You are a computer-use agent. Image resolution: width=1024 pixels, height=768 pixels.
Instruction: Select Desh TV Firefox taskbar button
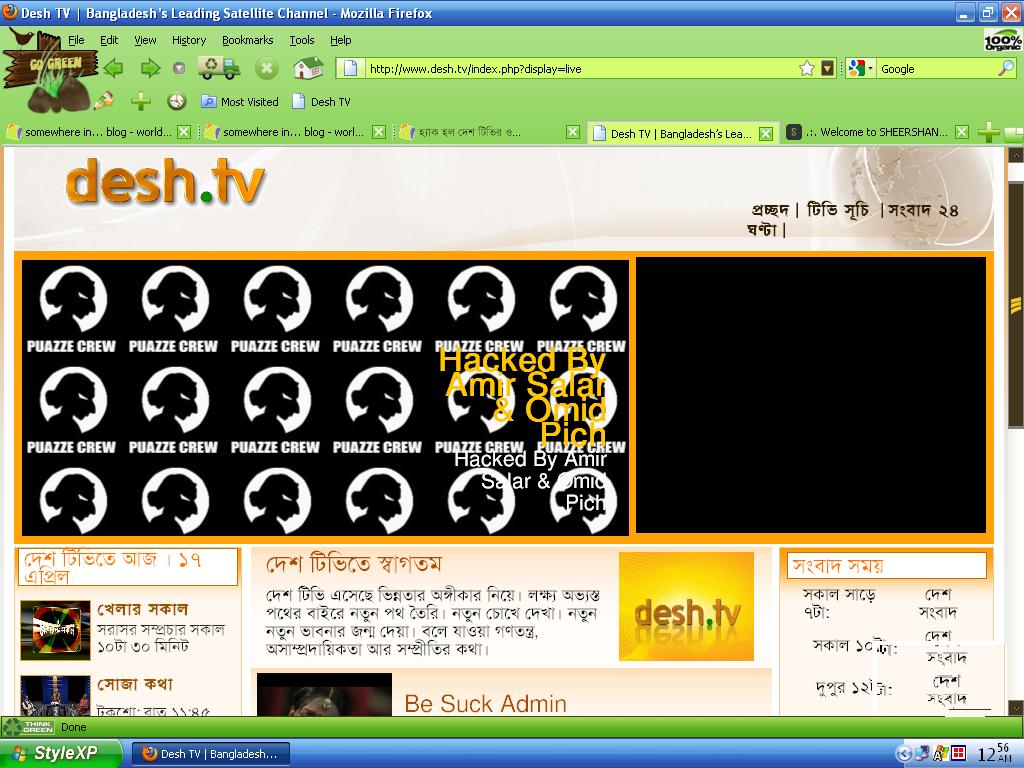coord(210,754)
